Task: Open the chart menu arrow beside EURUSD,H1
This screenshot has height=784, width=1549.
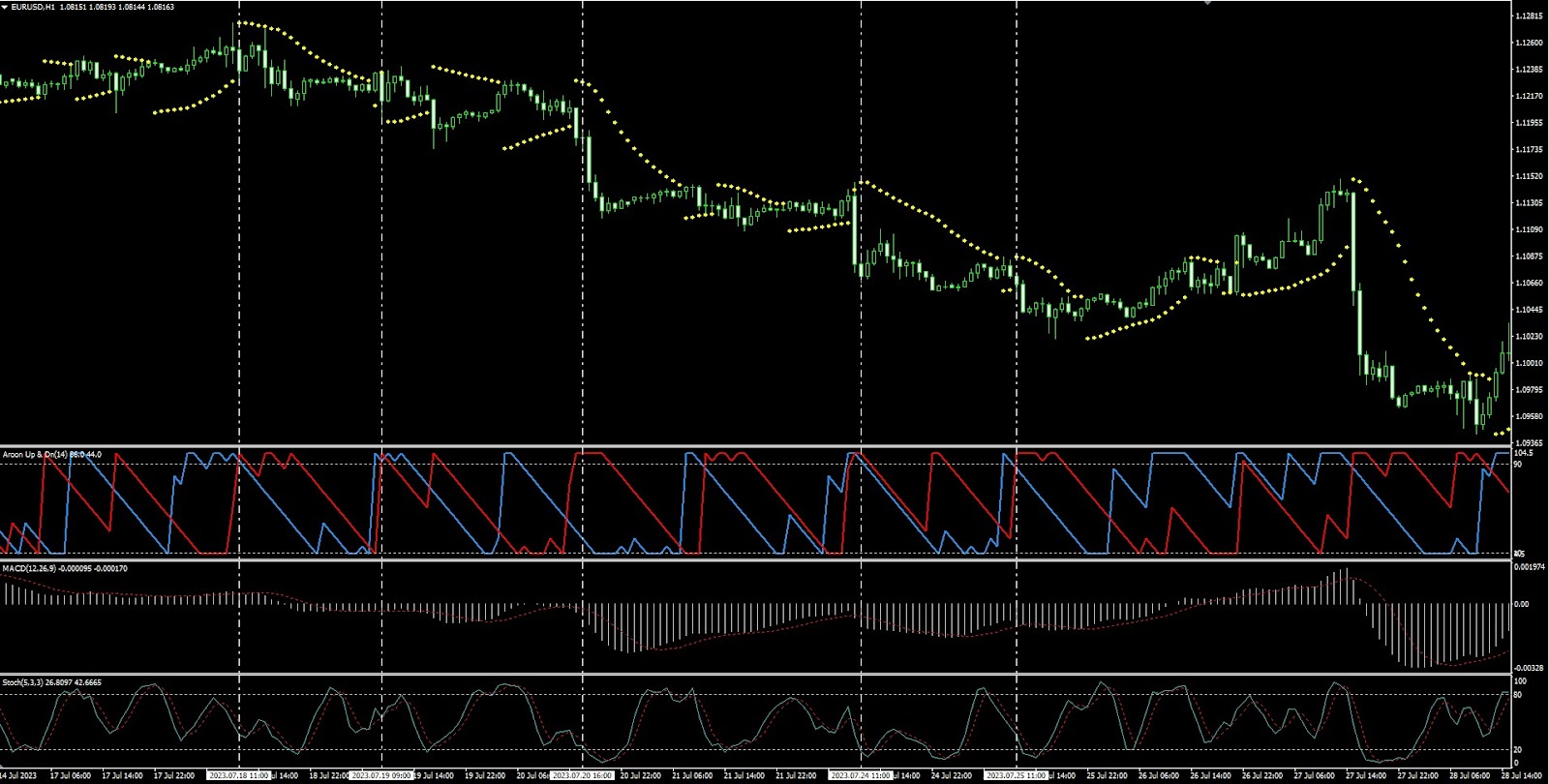Action: point(4,7)
